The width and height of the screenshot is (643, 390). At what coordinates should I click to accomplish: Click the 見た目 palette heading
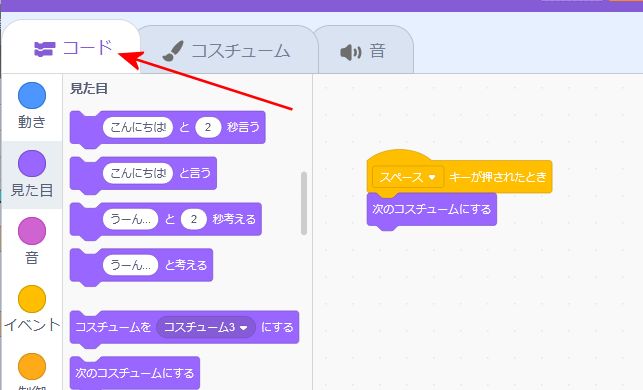(89, 88)
